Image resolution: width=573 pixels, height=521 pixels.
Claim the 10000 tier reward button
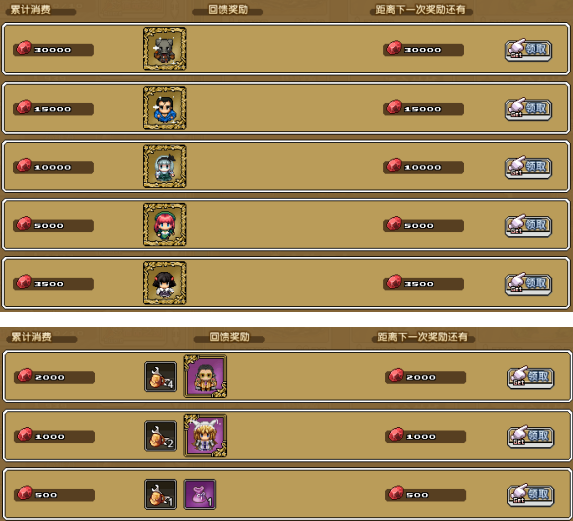(528, 167)
